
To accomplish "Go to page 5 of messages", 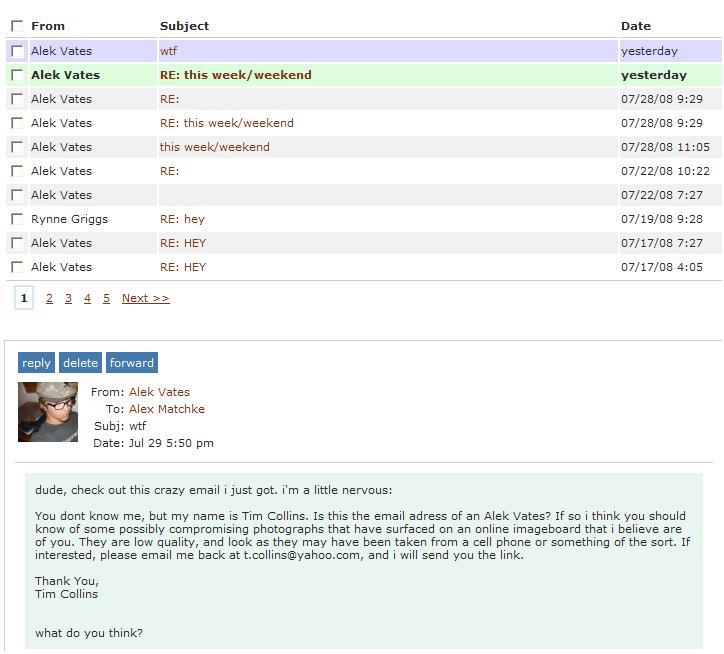I will (x=106, y=298).
